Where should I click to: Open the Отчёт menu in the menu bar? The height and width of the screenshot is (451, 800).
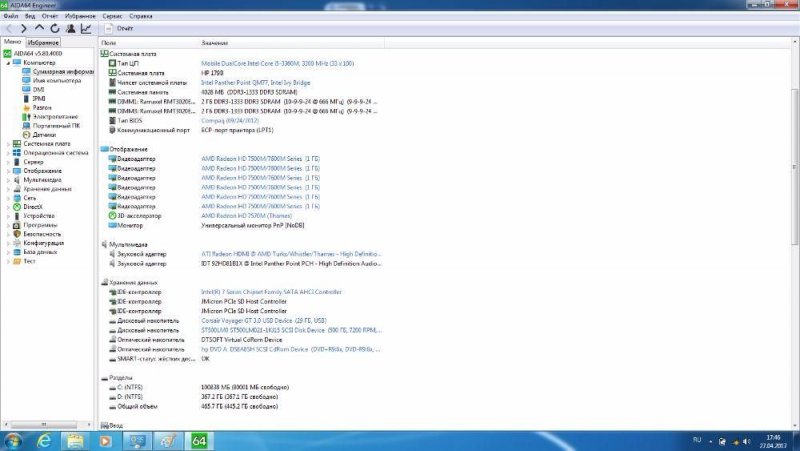click(49, 16)
